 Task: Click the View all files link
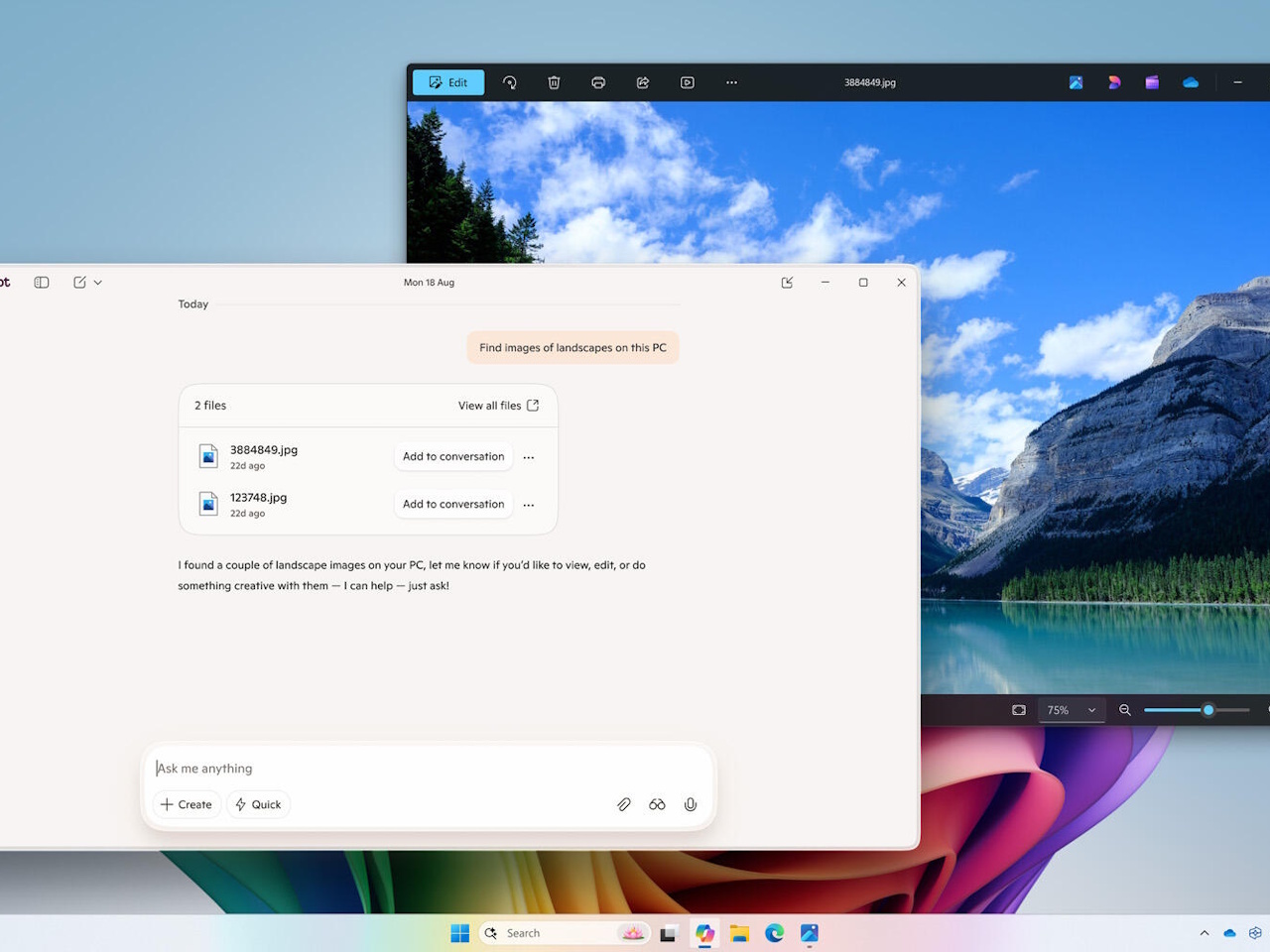point(498,406)
